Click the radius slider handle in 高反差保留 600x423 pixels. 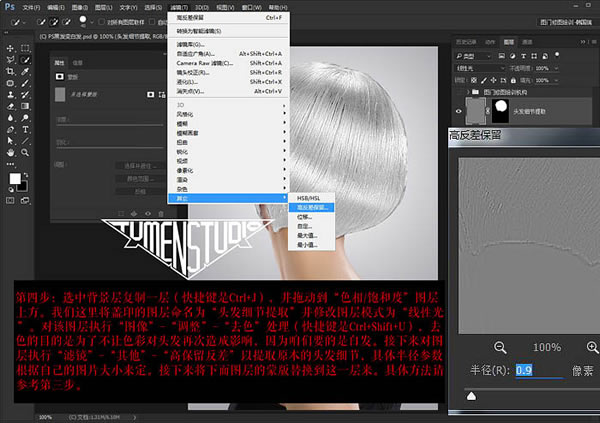[471, 396]
